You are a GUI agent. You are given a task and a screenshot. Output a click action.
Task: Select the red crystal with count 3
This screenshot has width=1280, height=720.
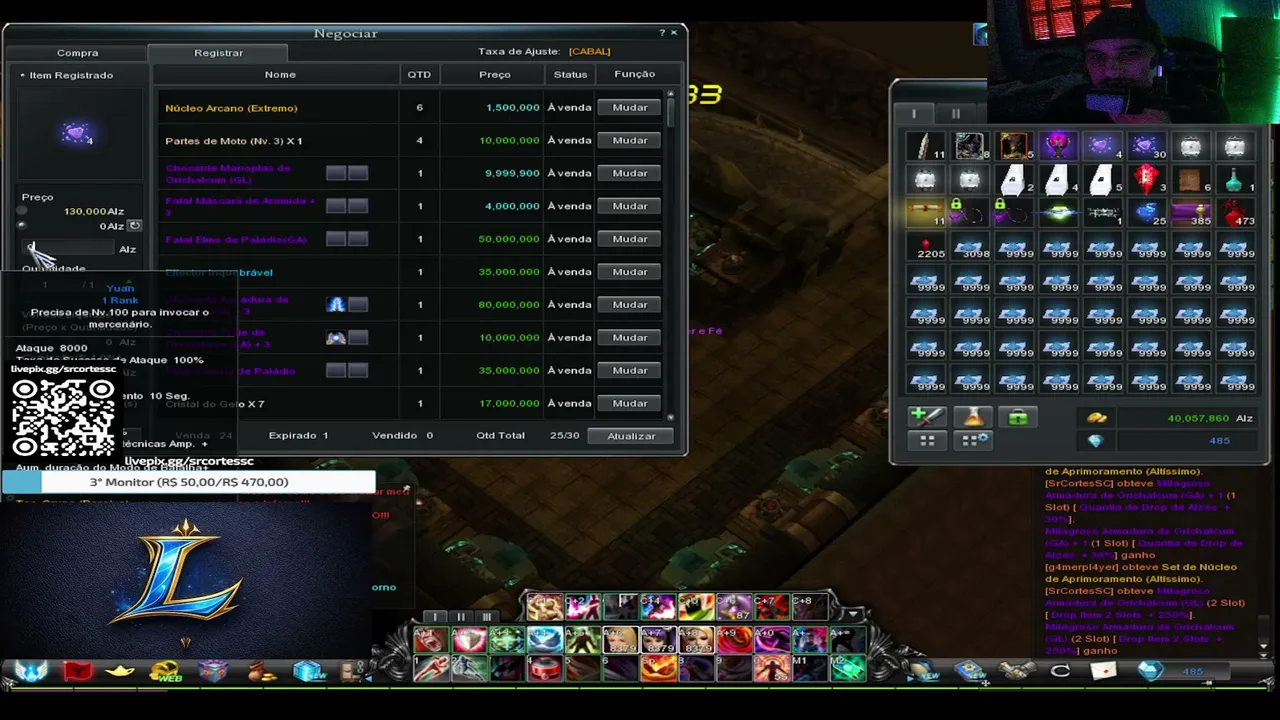click(1146, 180)
